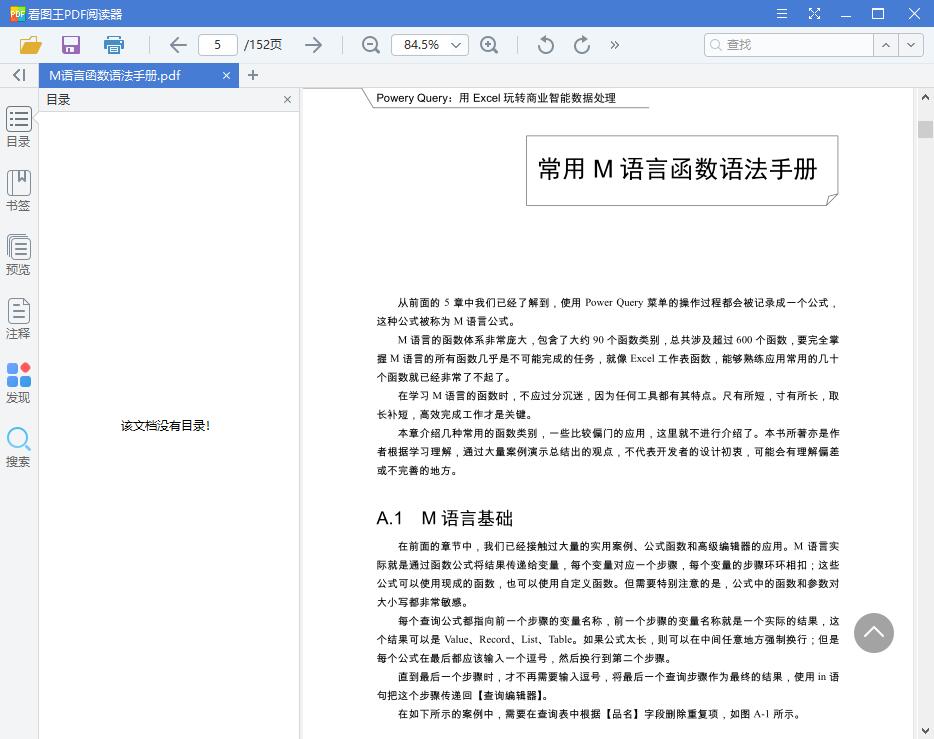Toggle fullscreen mode from the title bar

coord(815,13)
